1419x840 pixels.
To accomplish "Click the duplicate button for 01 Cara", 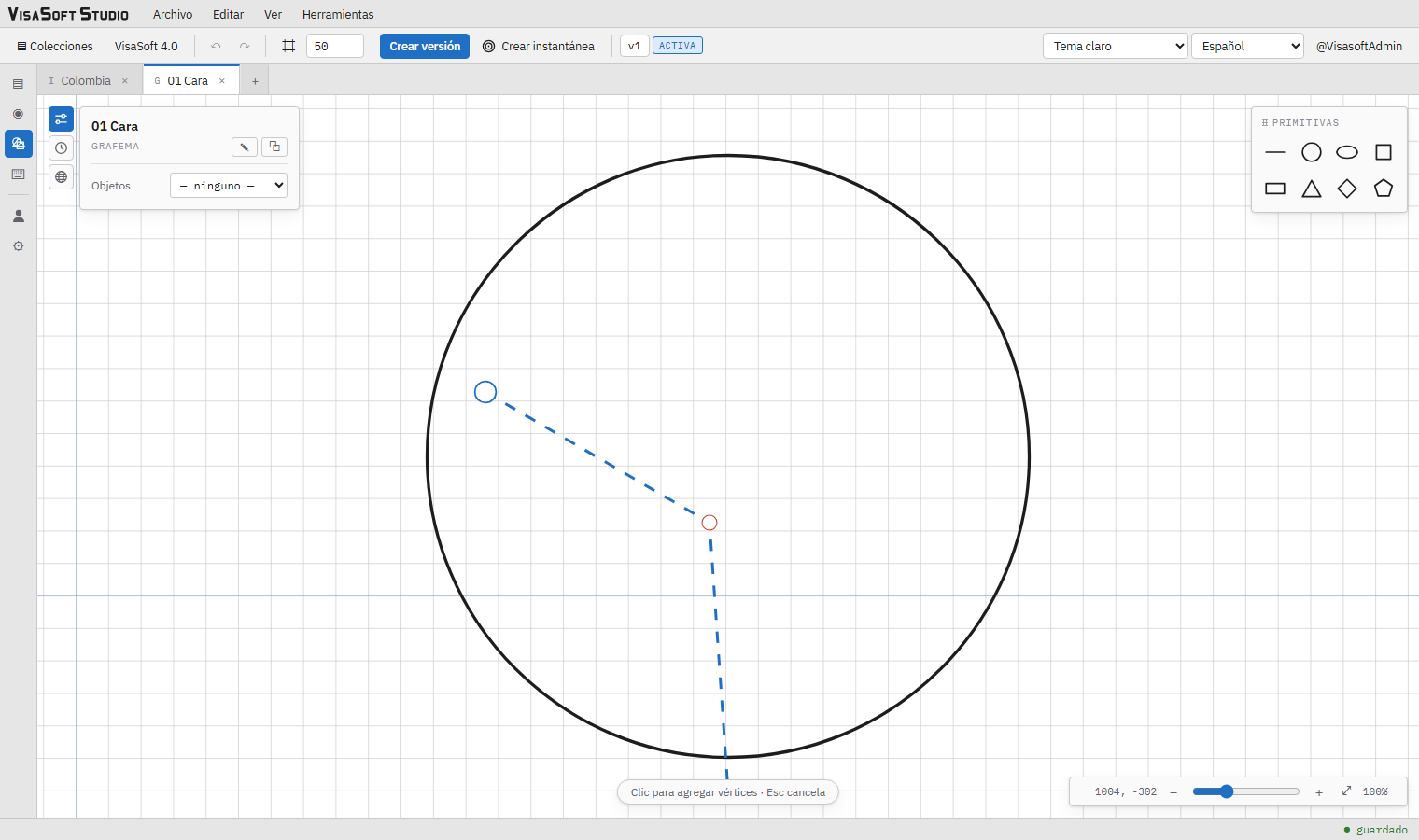I will (274, 147).
